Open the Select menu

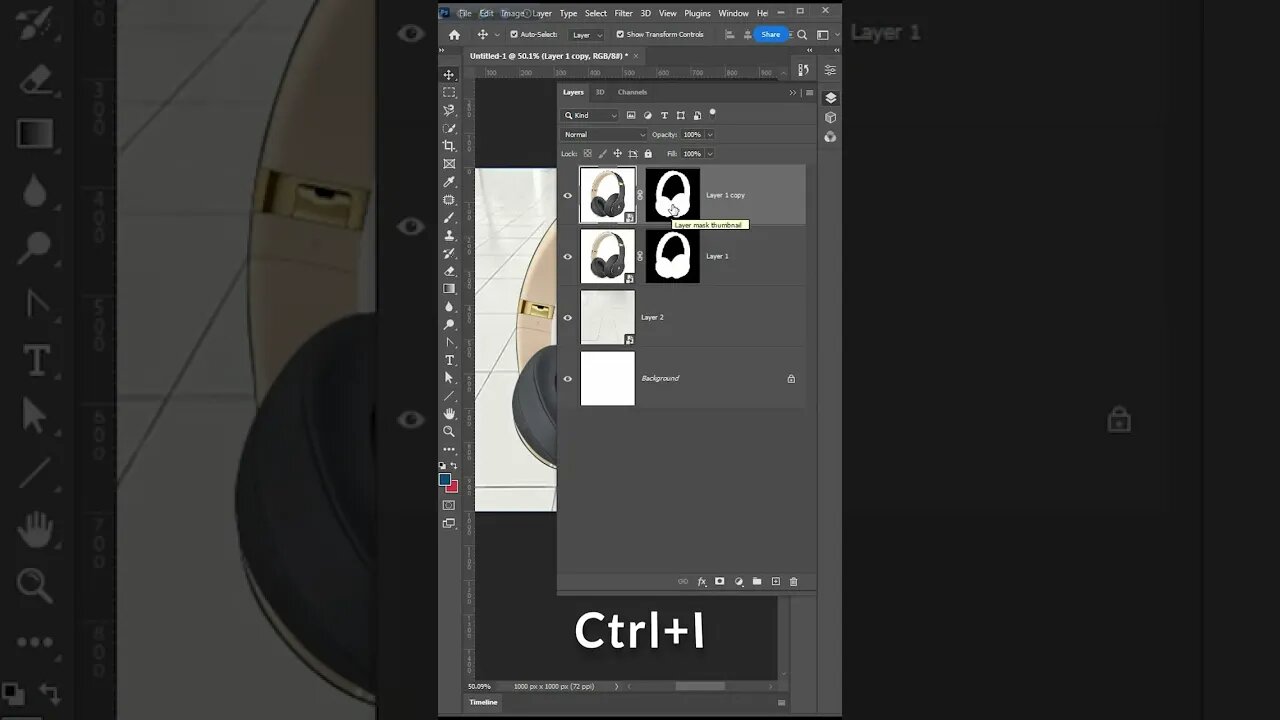596,13
